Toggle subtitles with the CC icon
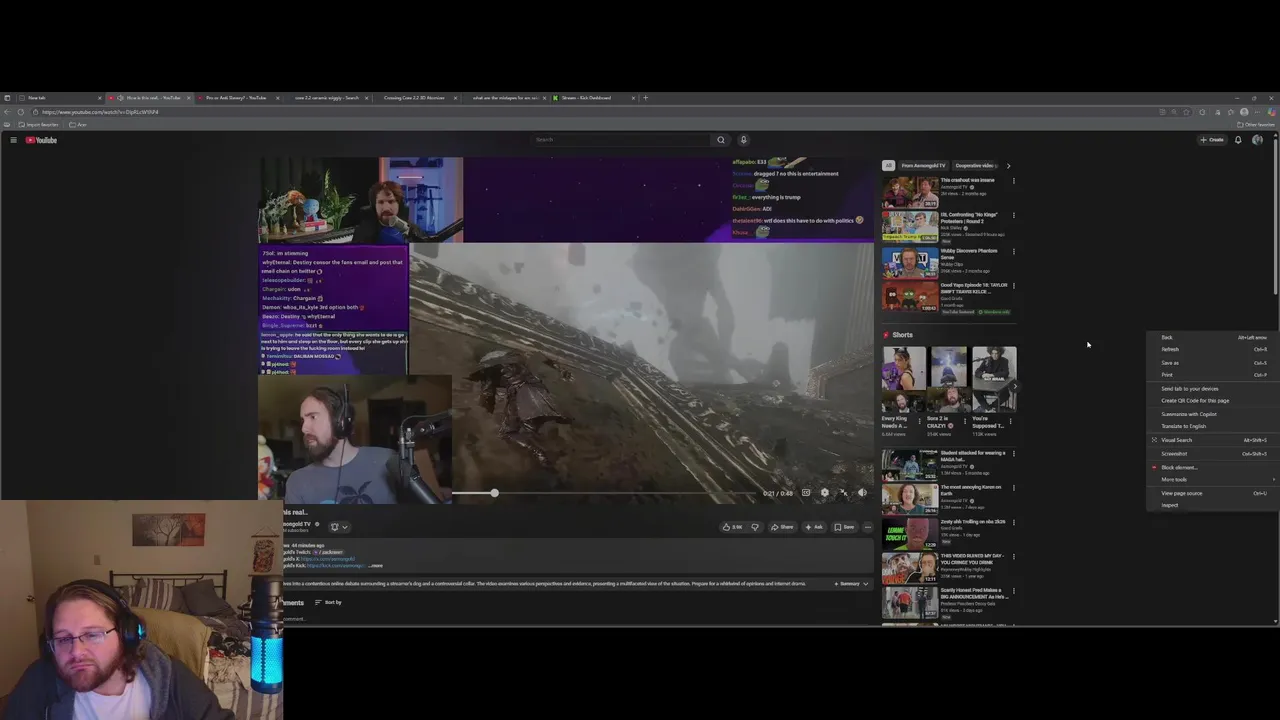 (806, 493)
